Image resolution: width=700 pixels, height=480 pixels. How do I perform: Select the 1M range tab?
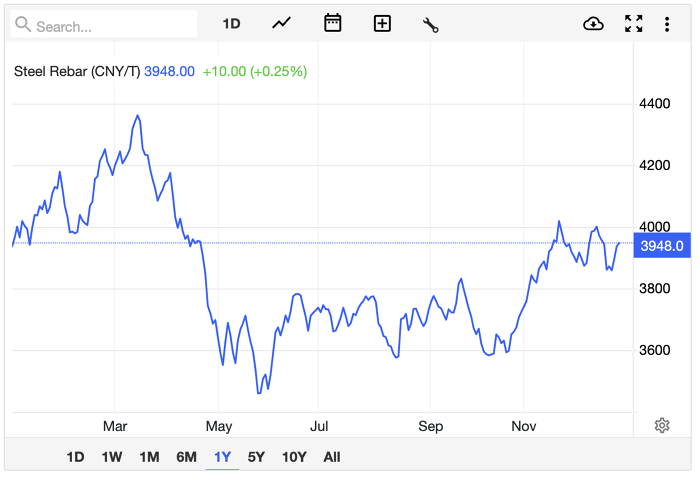[149, 457]
